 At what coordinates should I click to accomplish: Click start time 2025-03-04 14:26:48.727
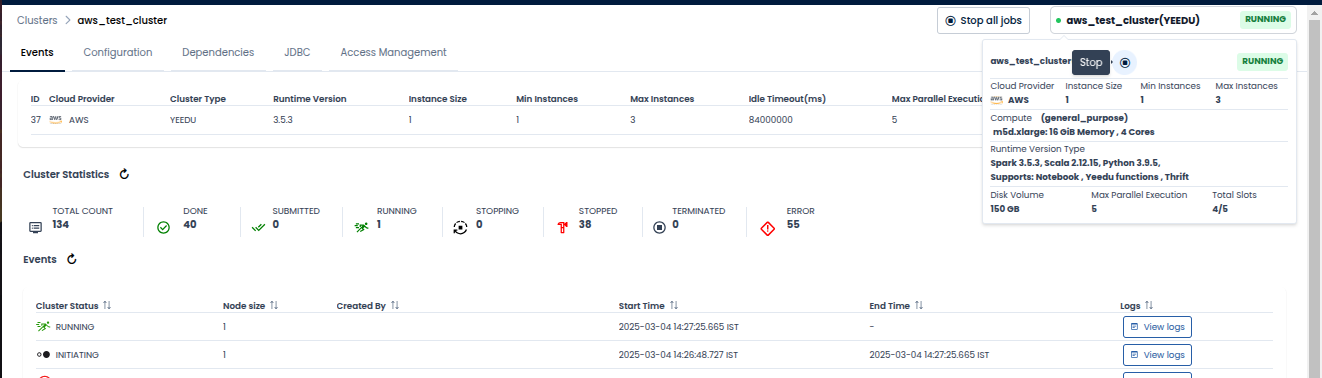679,355
